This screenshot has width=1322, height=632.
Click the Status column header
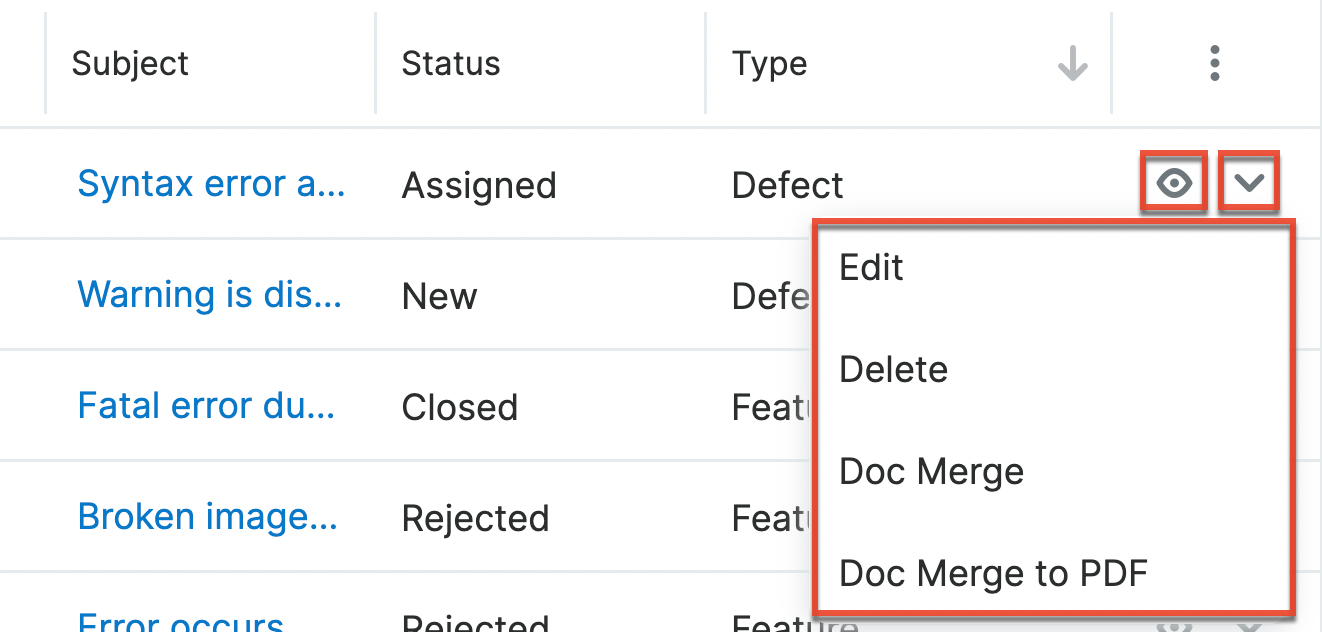(x=450, y=64)
